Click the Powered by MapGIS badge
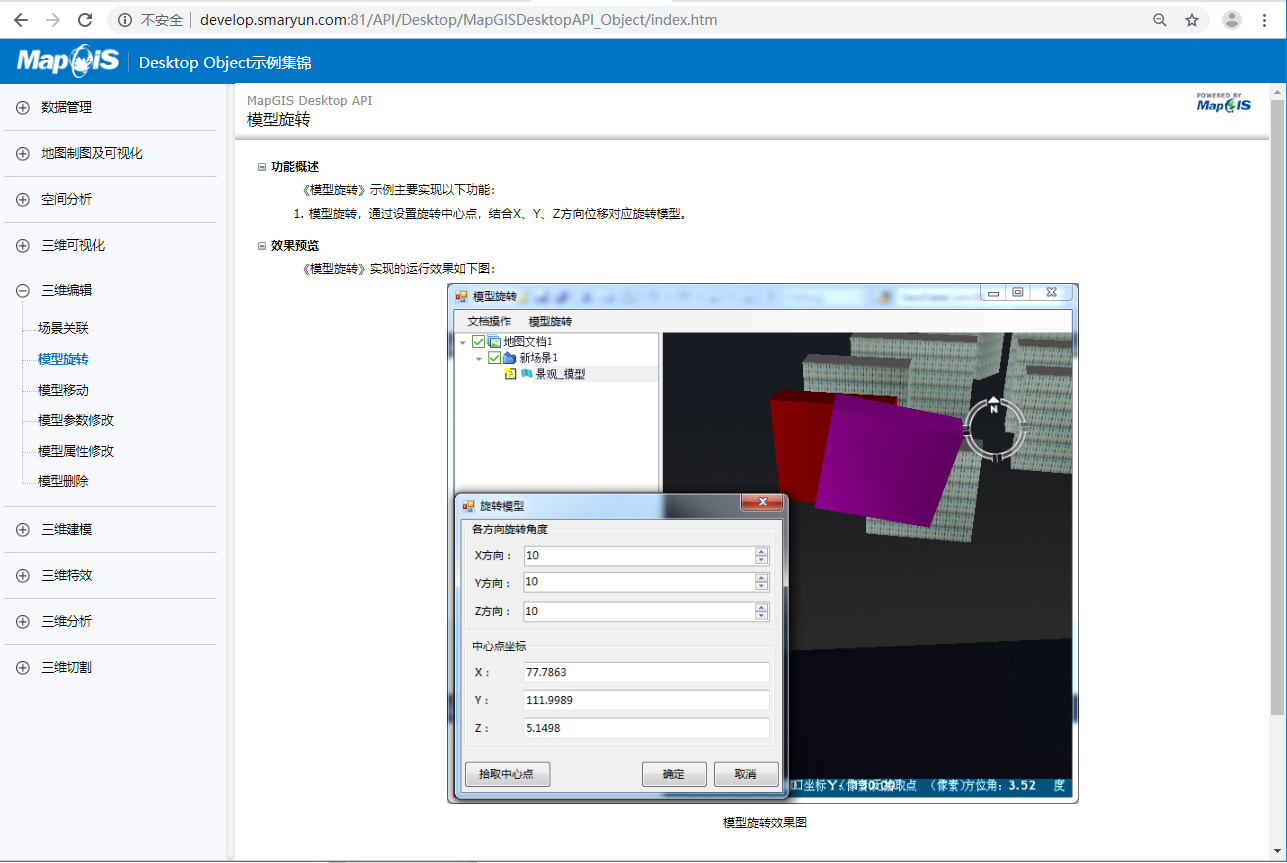 click(x=1223, y=103)
